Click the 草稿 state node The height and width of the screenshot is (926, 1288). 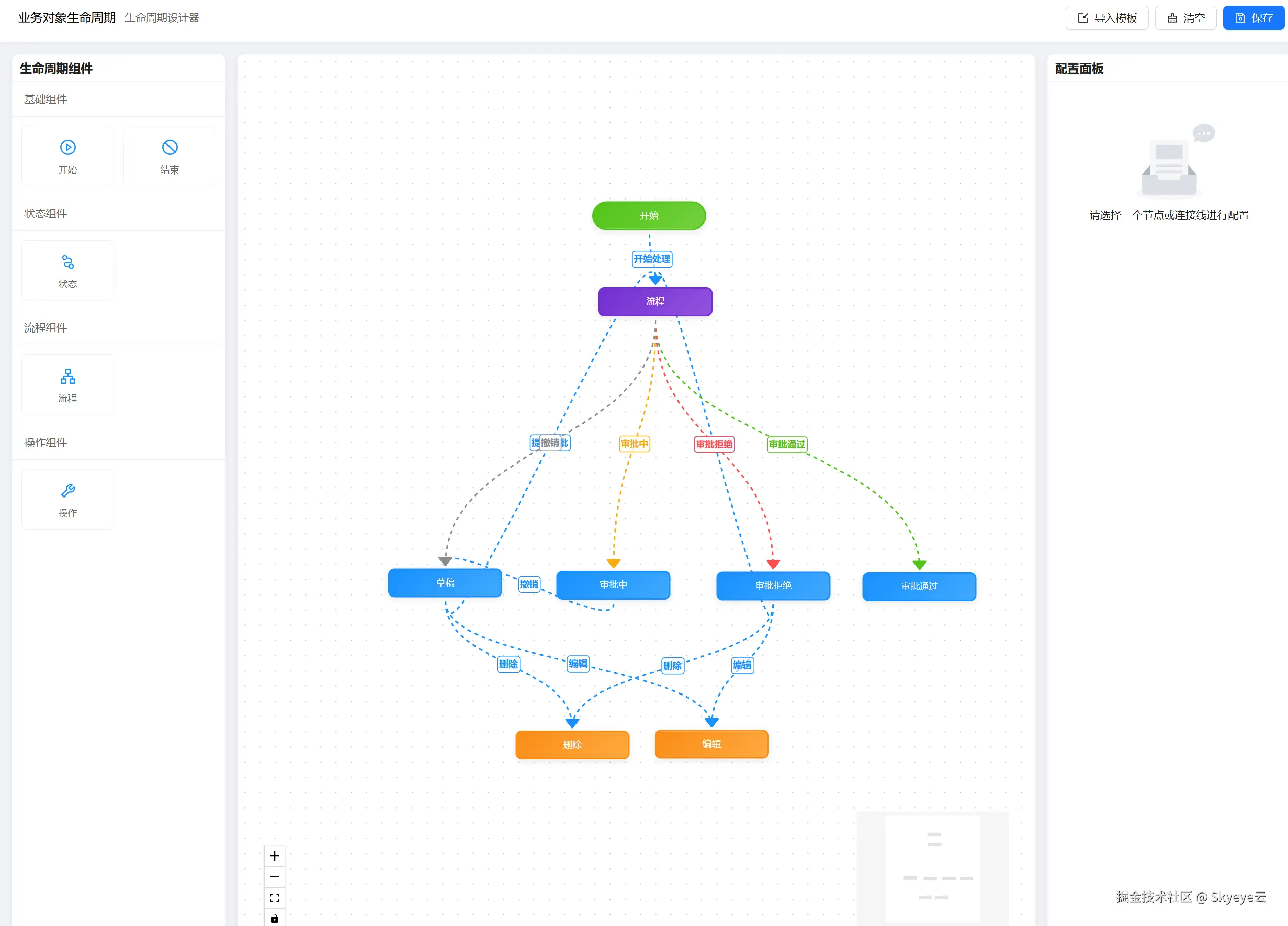(445, 583)
